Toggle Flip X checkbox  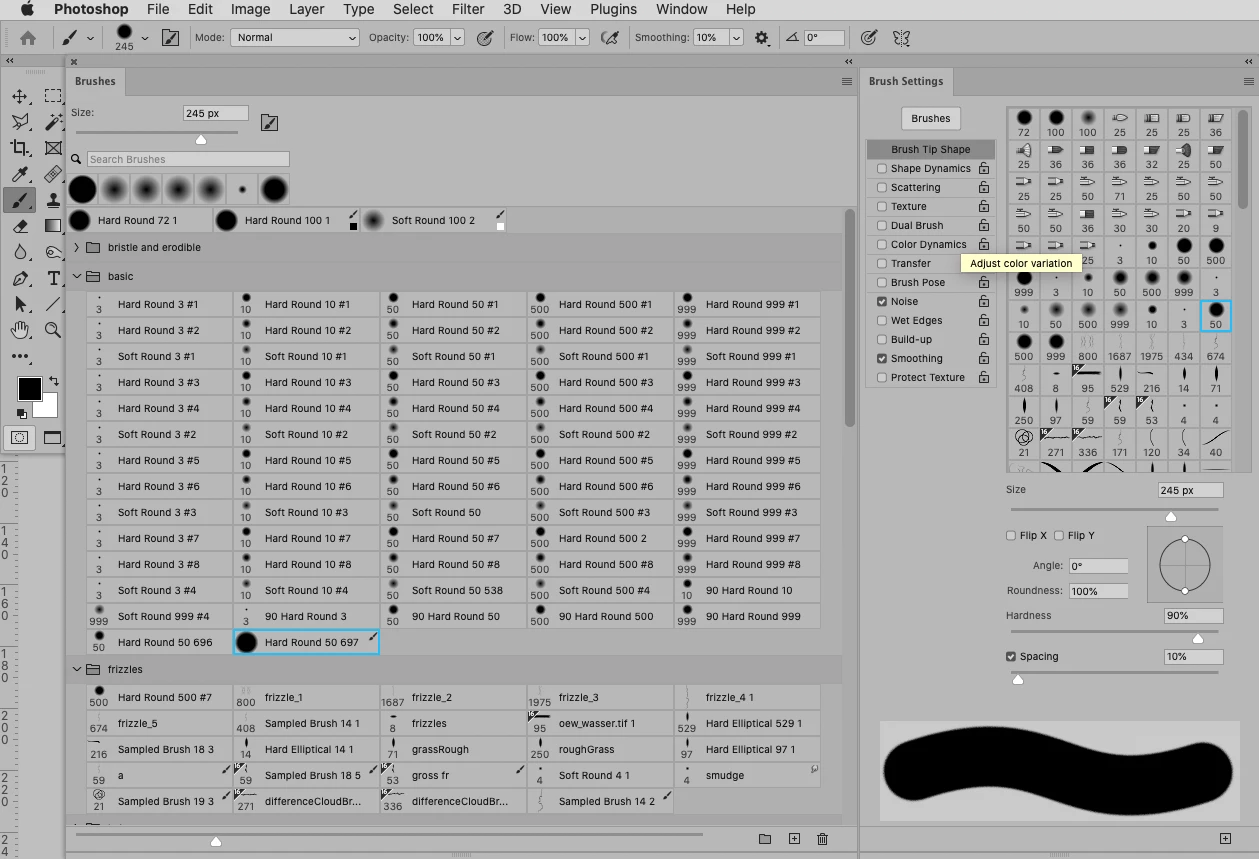[x=1010, y=535]
